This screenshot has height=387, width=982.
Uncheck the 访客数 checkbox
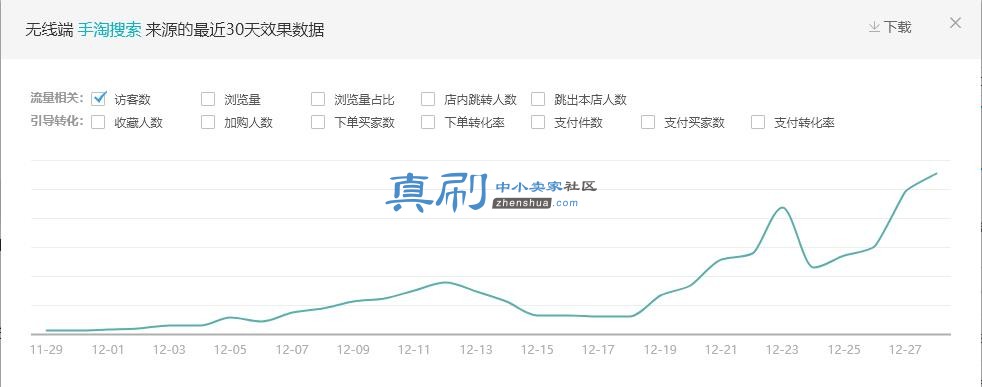tap(98, 99)
